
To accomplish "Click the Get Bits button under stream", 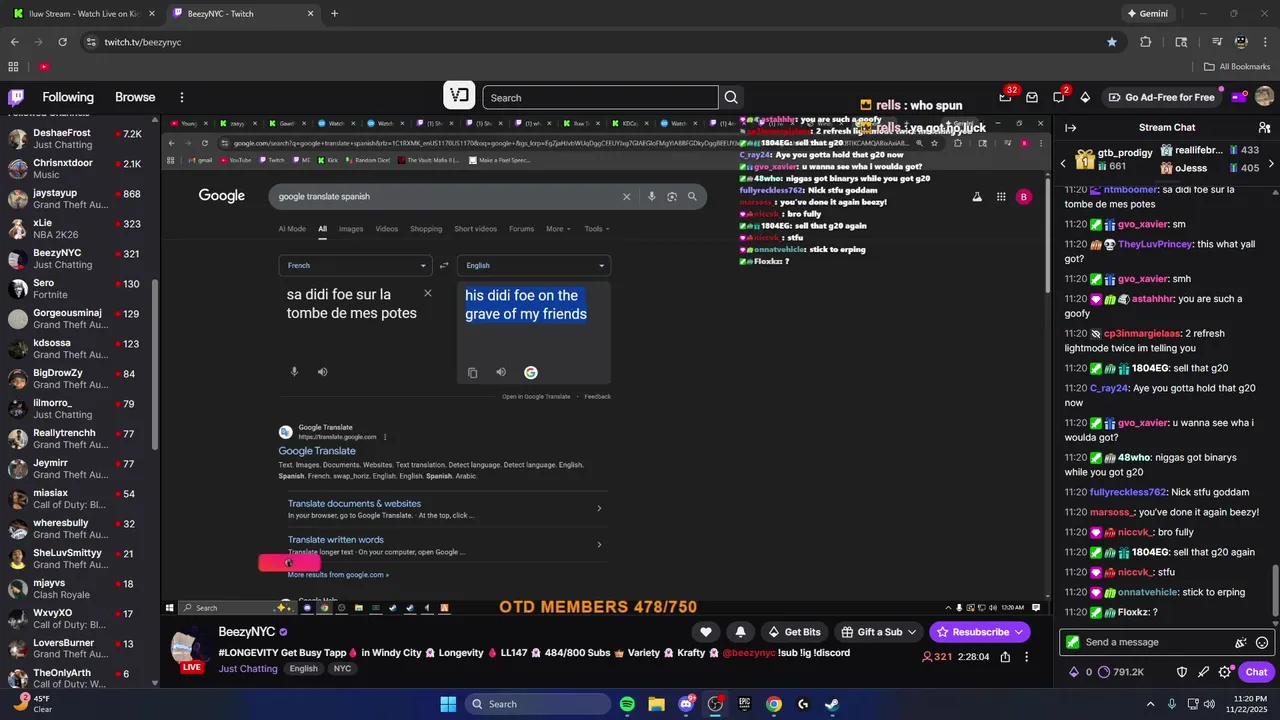I will [794, 632].
